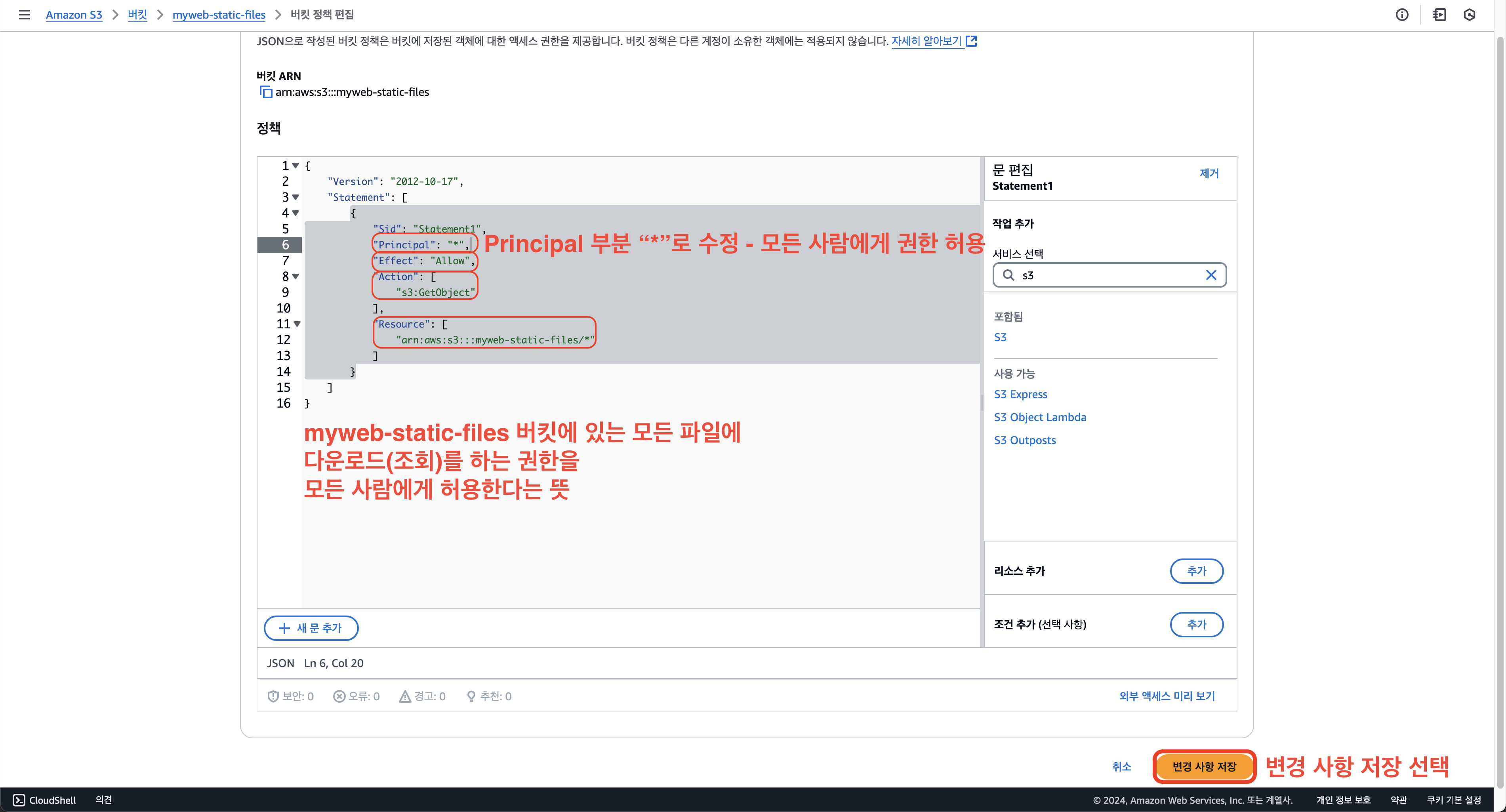Click the "Sid": "Statement1" line
1506x812 pixels.
pyautogui.click(x=429, y=229)
